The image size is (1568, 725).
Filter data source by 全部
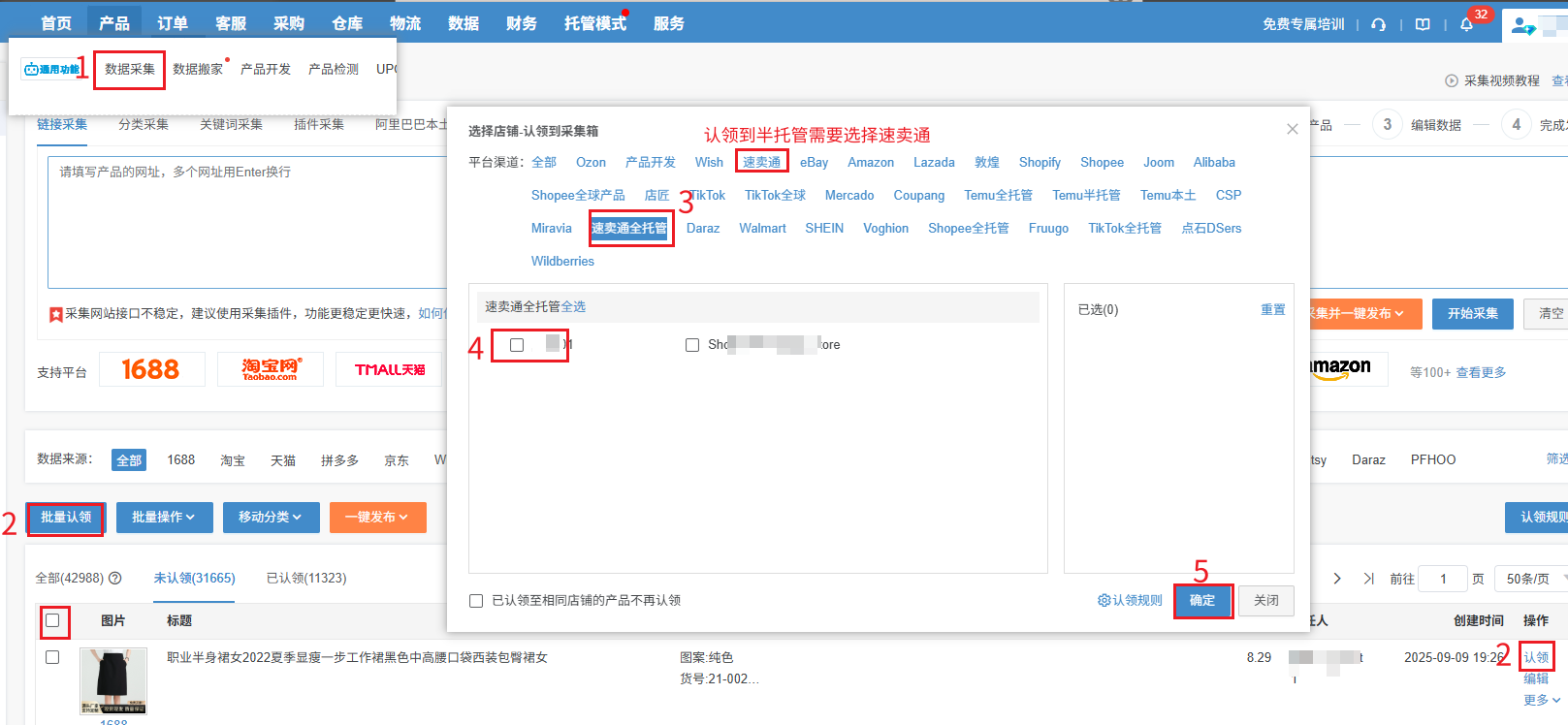(x=129, y=460)
